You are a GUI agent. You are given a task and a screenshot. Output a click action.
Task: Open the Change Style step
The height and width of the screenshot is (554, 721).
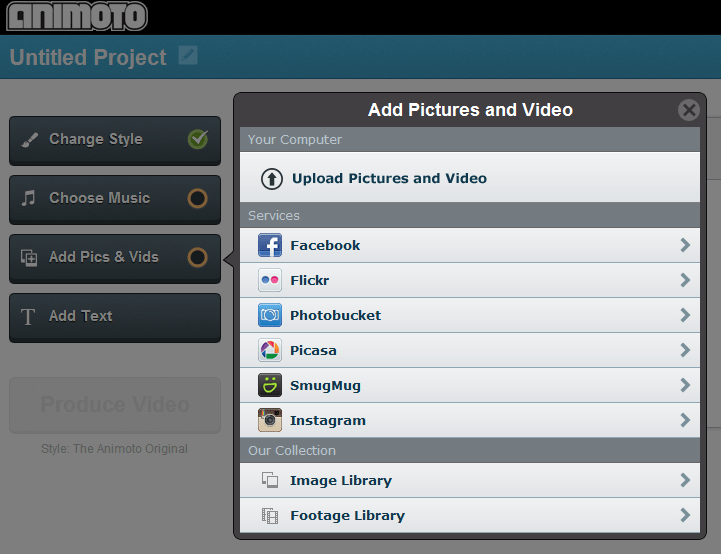pos(115,140)
